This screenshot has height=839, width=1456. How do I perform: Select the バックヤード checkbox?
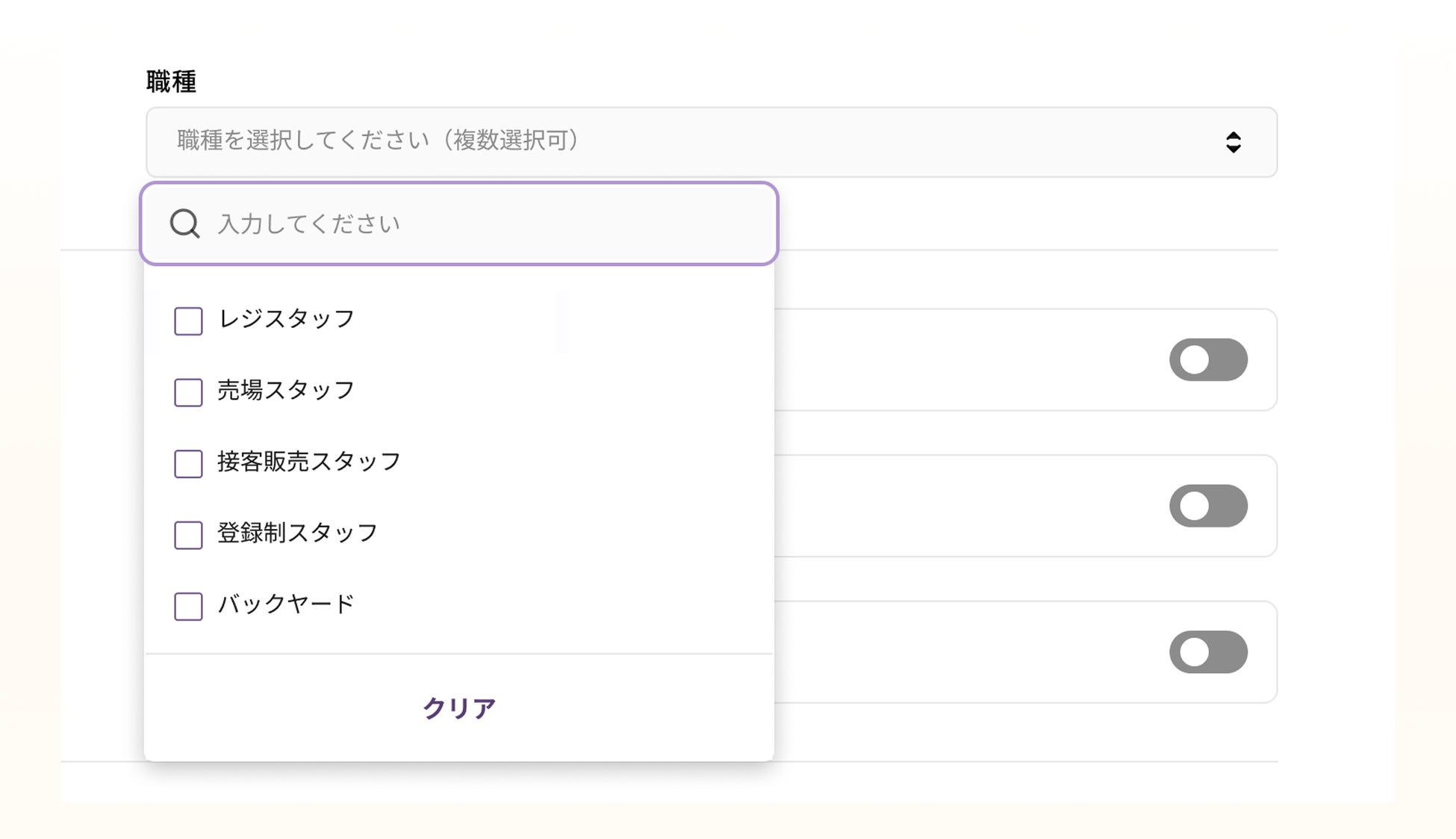click(x=188, y=607)
